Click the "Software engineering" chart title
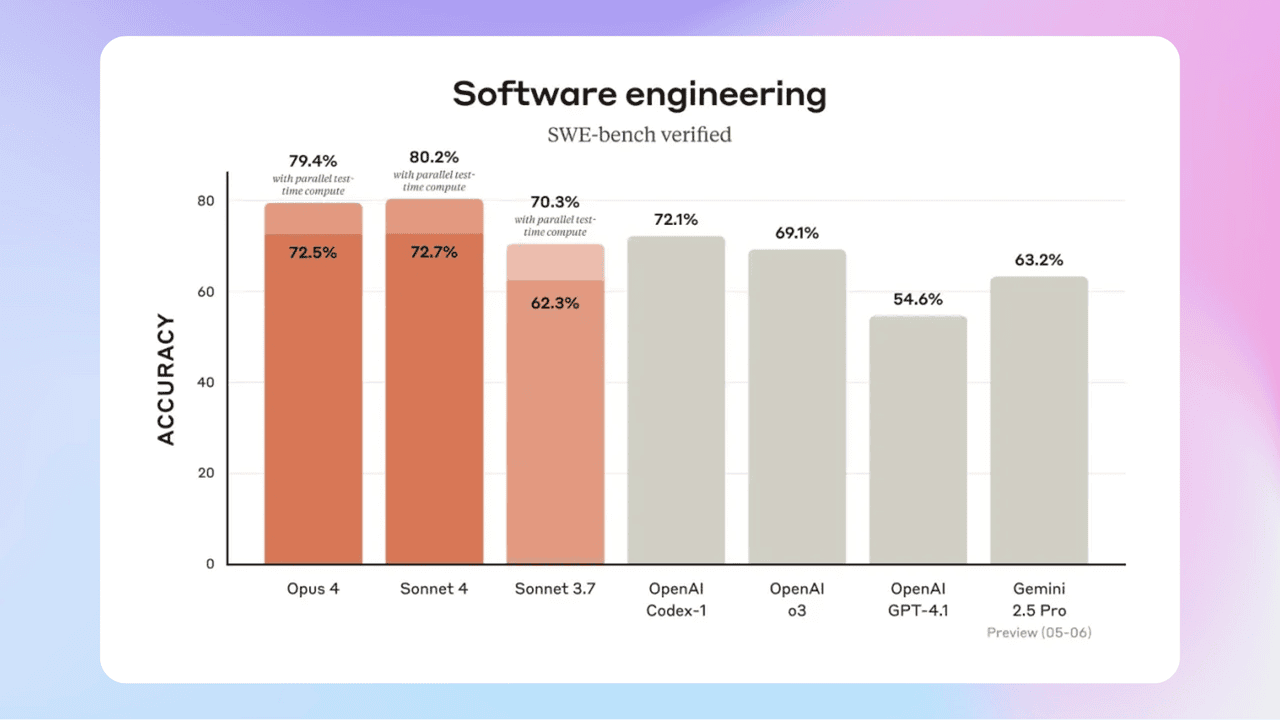 click(x=639, y=94)
